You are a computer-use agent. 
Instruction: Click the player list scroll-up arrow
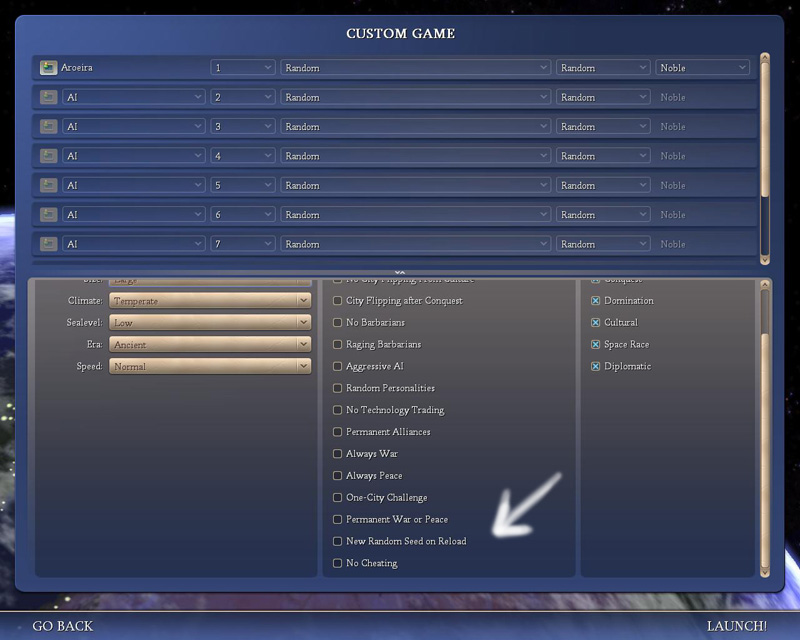[x=765, y=58]
